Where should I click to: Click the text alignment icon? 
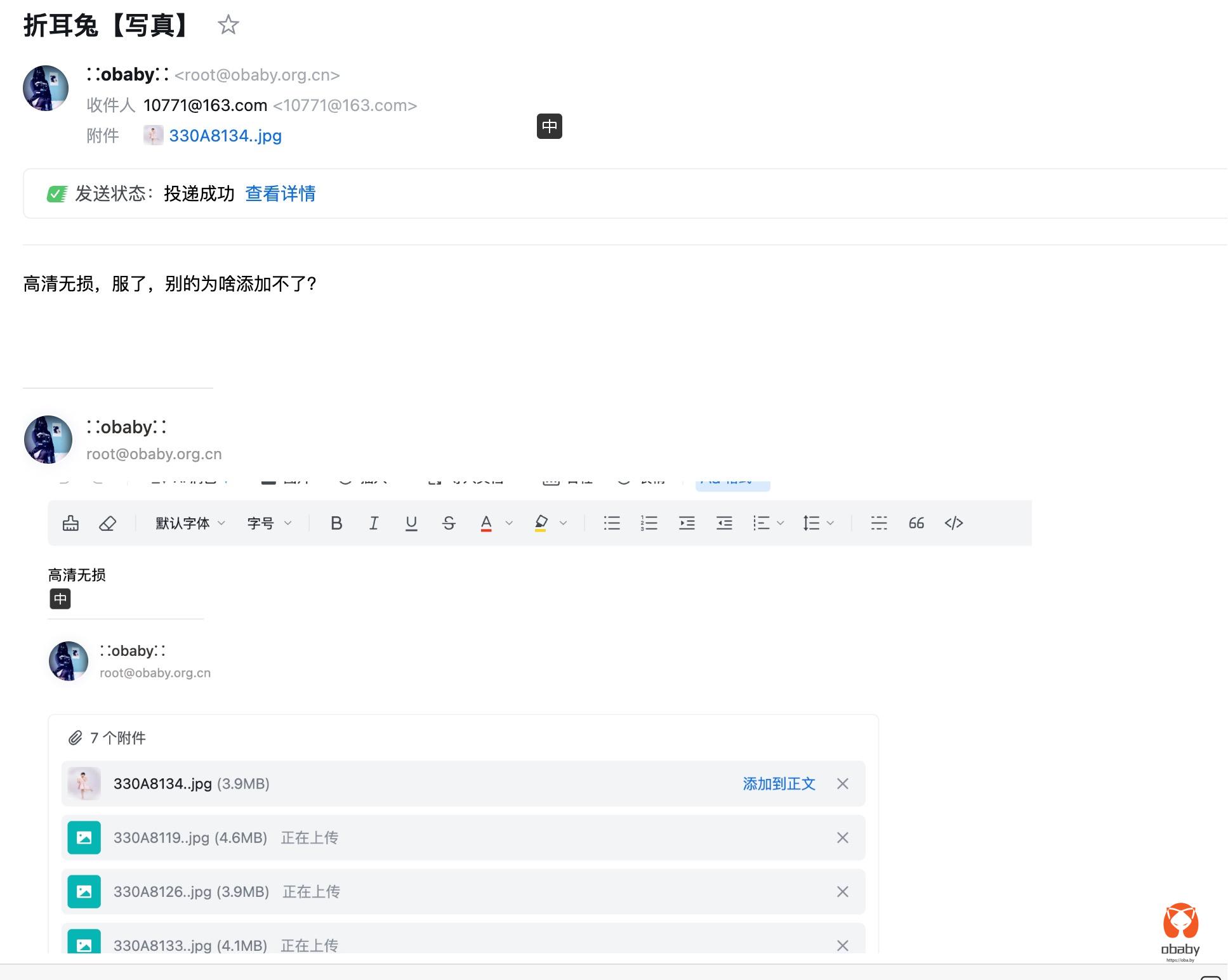click(761, 523)
